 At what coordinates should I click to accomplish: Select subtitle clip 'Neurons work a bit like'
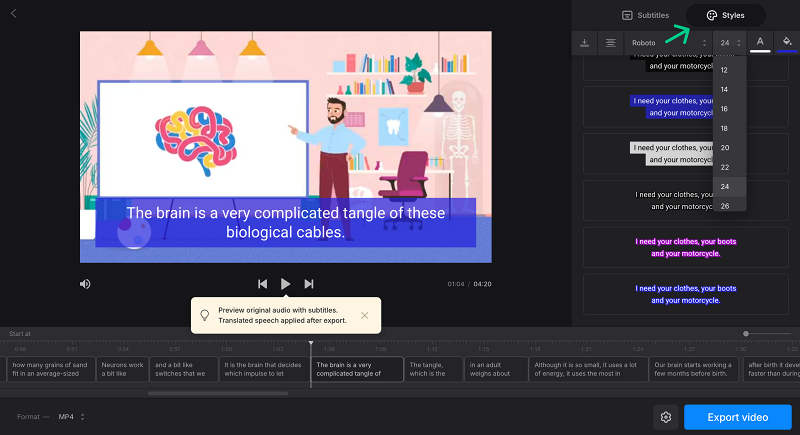[122, 369]
